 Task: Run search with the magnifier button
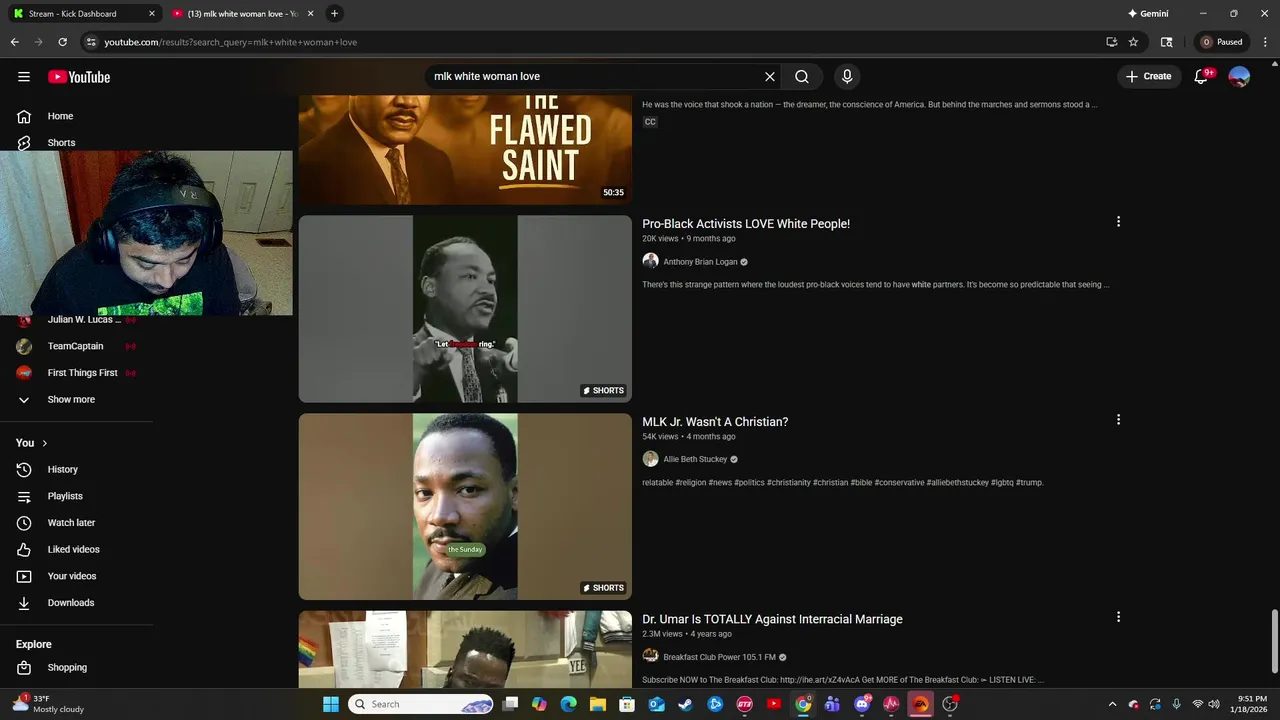tap(802, 77)
